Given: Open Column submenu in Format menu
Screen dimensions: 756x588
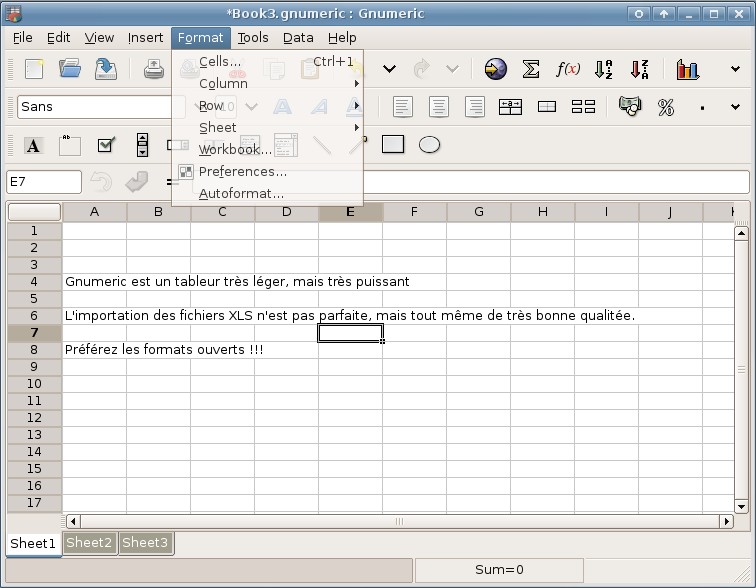Looking at the screenshot, I should click(x=267, y=83).
